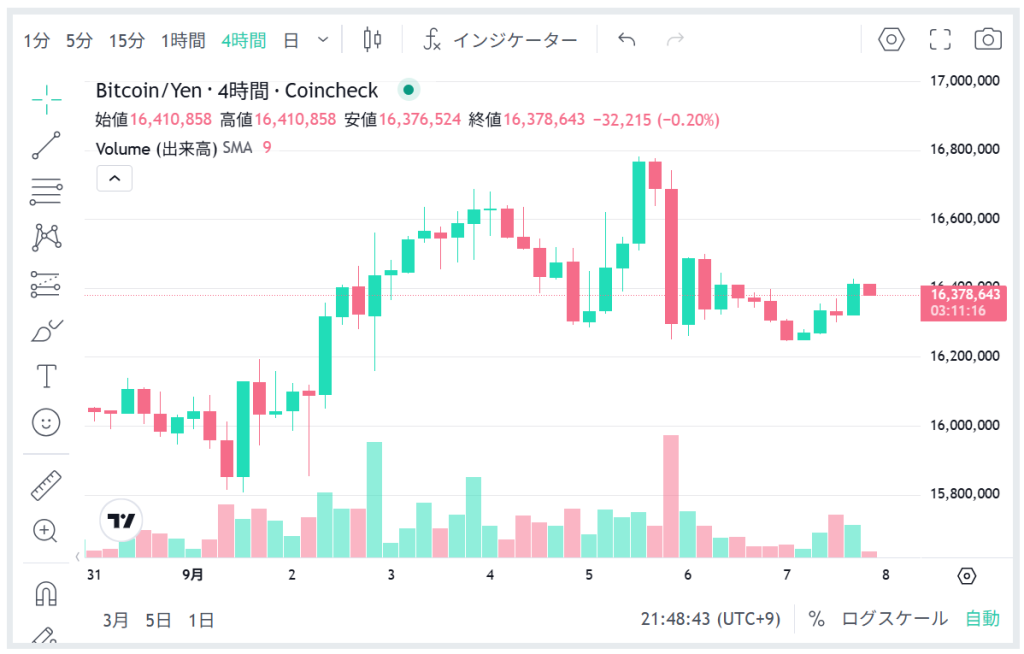Switch to the 1時間 timeframe
The height and width of the screenshot is (654, 1024).
click(183, 41)
